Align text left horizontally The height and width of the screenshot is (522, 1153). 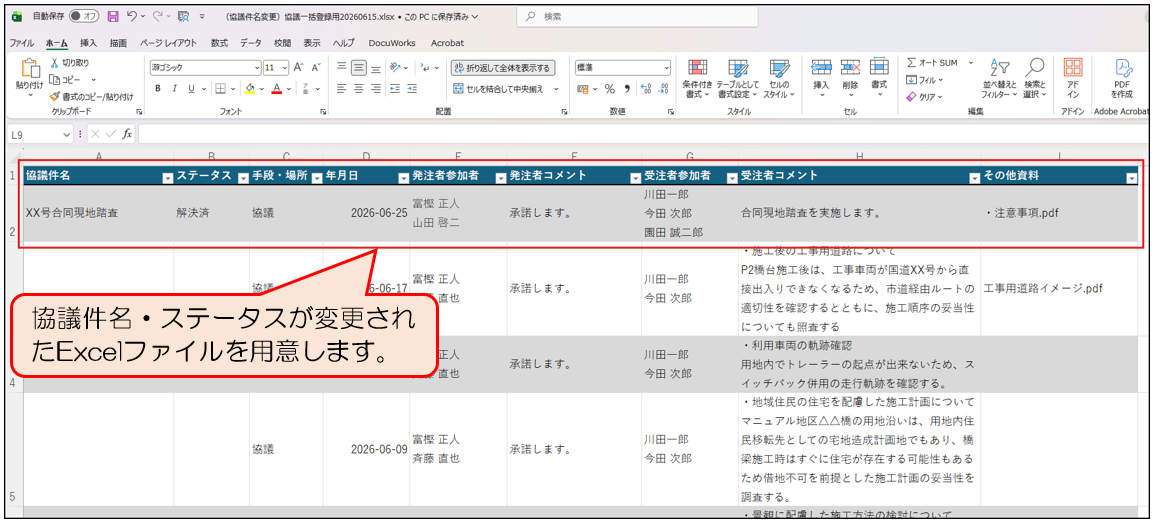coord(341,88)
